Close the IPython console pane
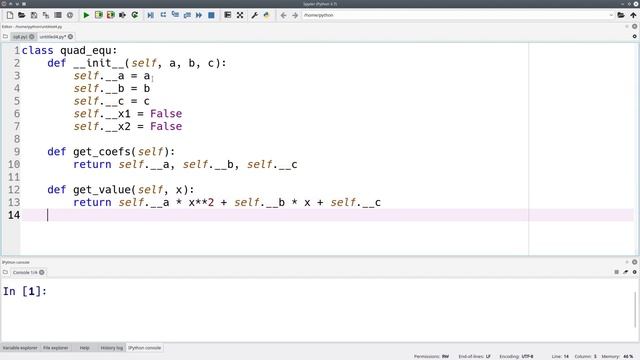 click(634, 262)
